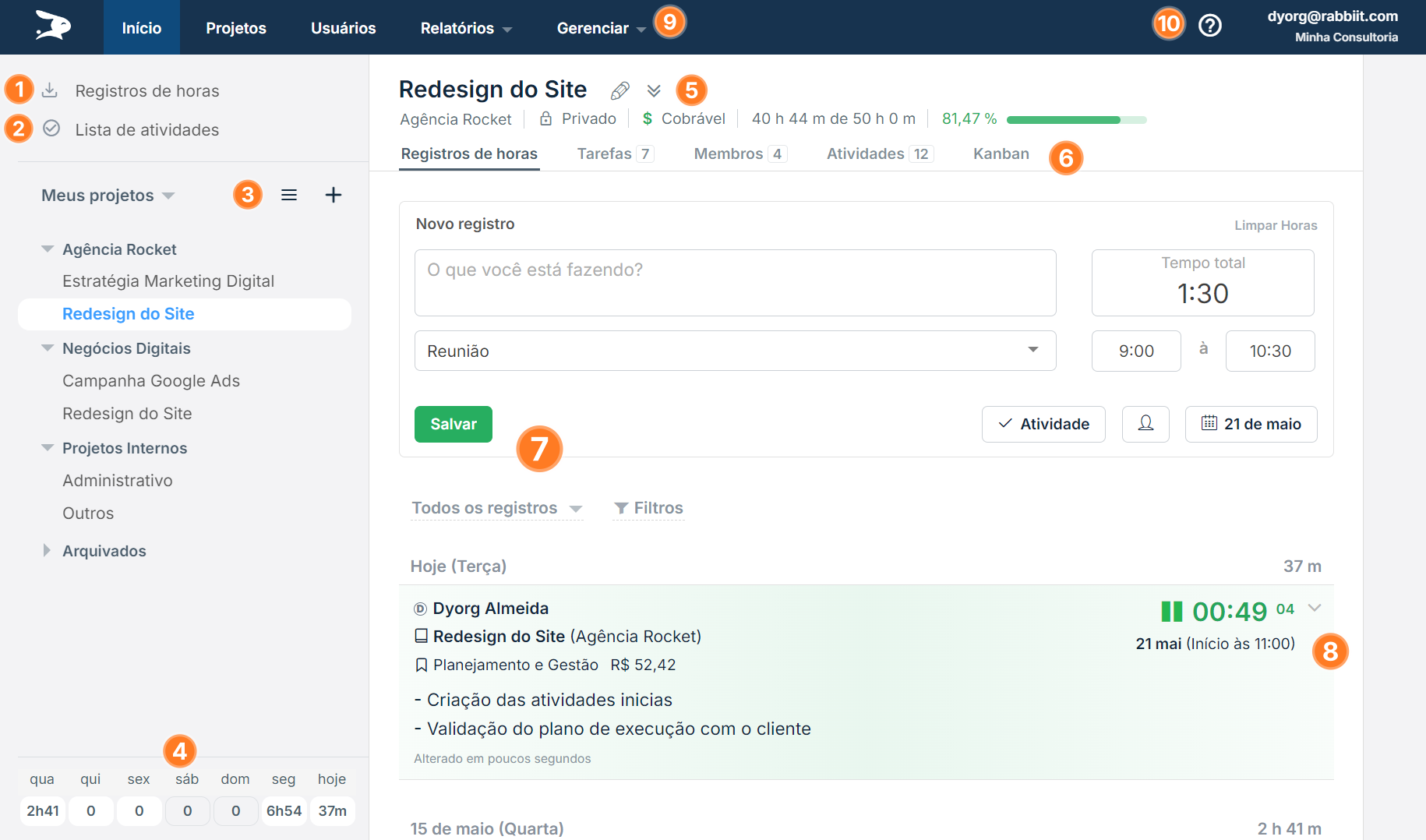Image resolution: width=1426 pixels, height=840 pixels.
Task: Click the download icon beside Registros de horas
Action: (x=50, y=90)
